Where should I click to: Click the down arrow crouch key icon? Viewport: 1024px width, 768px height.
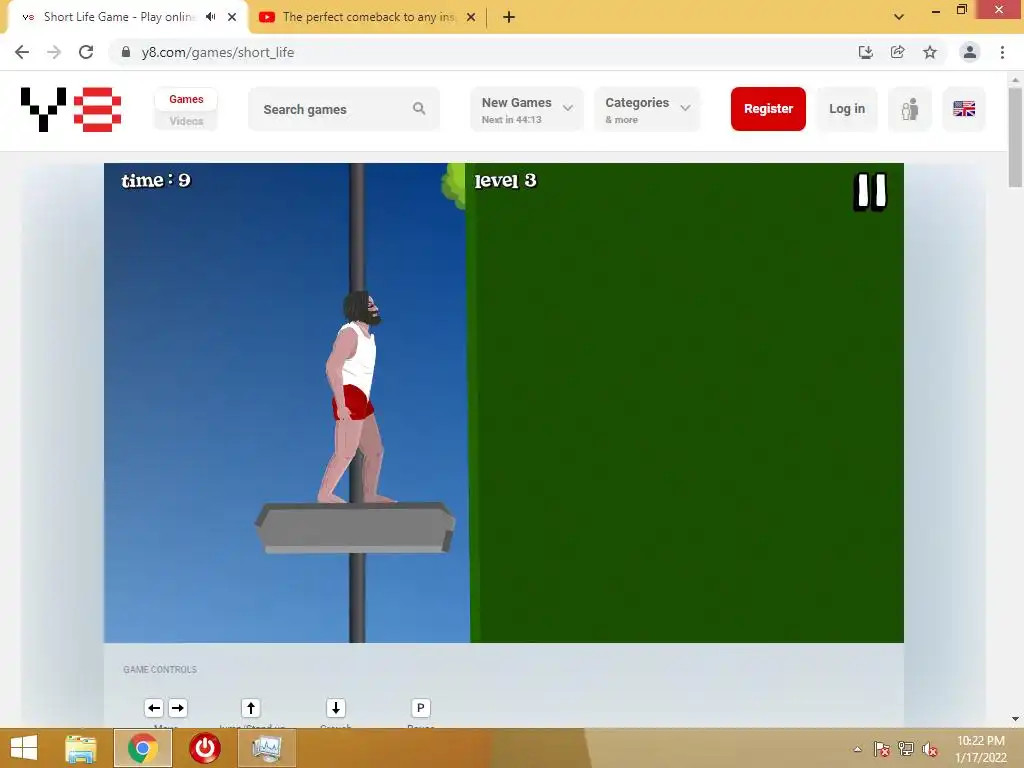336,708
